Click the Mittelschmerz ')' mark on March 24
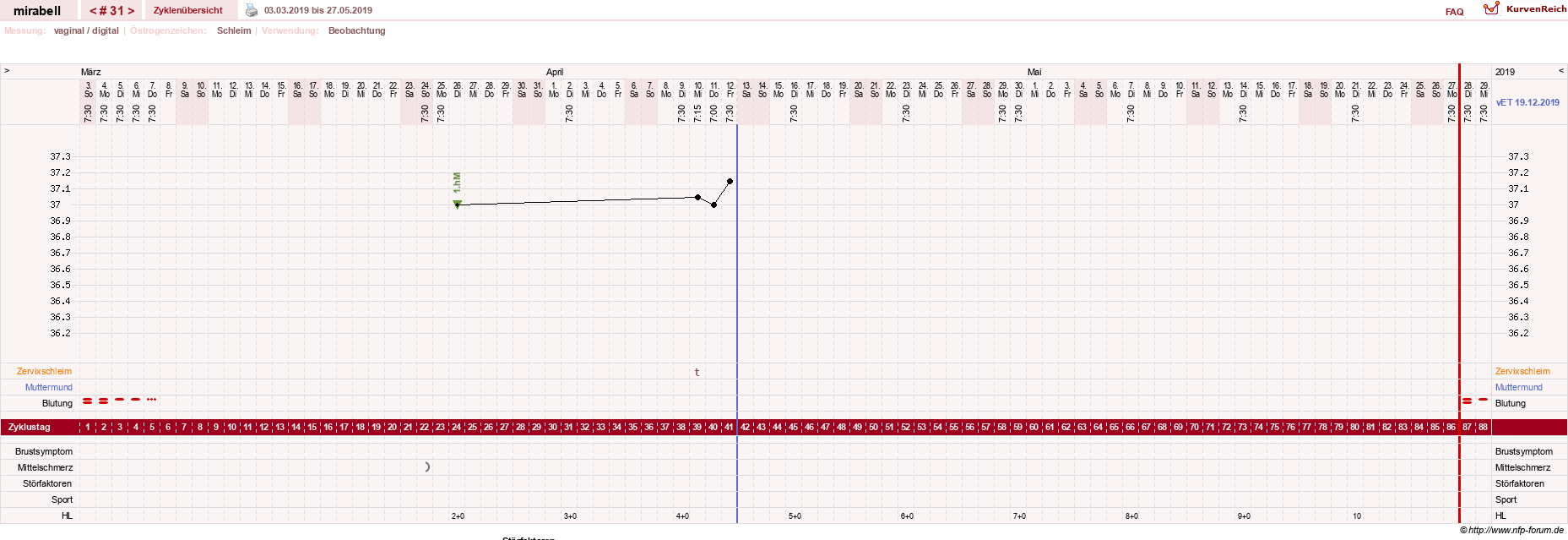The image size is (1568, 540). tap(427, 466)
